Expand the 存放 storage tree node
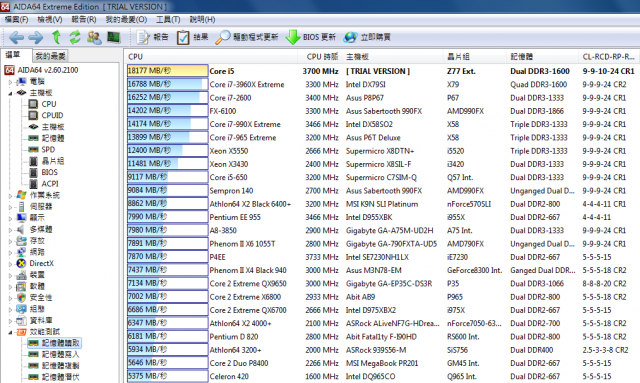This screenshot has width=640, height=383. click(10, 241)
